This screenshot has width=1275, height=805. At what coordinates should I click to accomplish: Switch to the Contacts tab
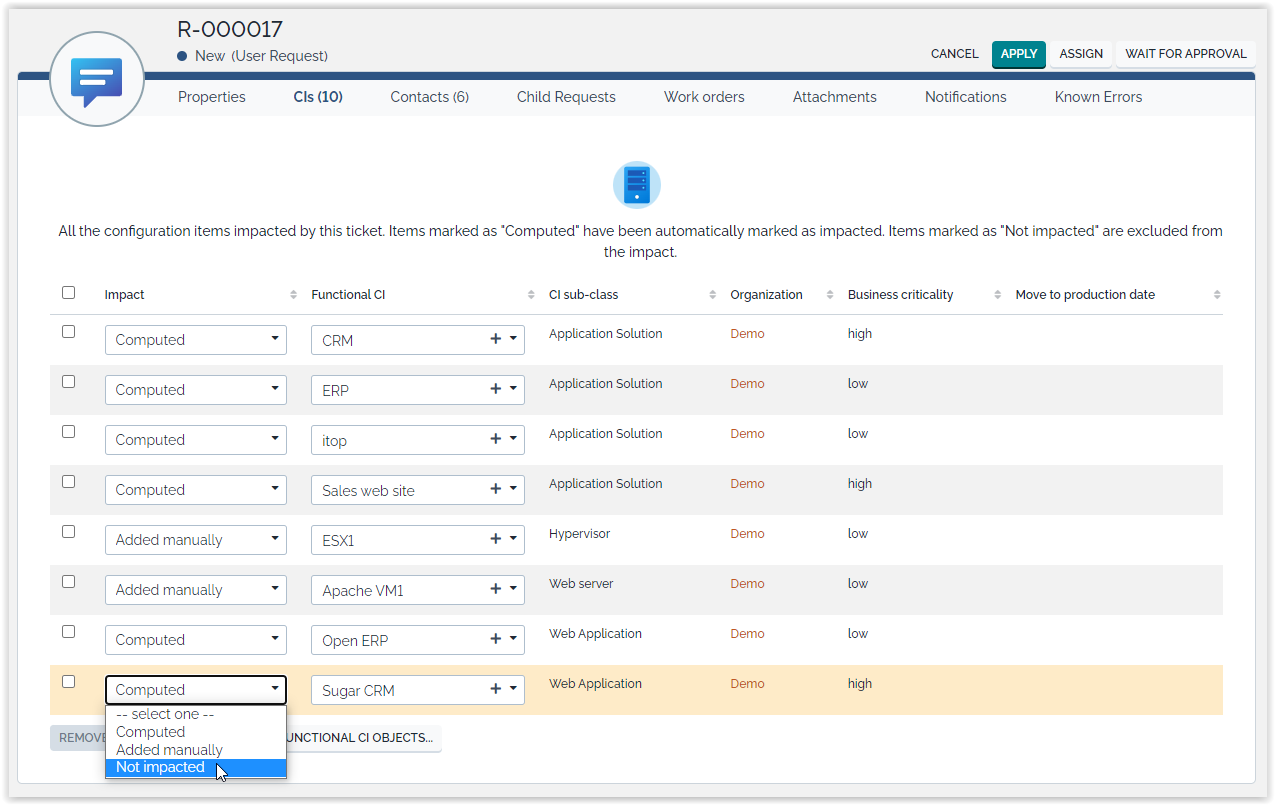point(429,96)
